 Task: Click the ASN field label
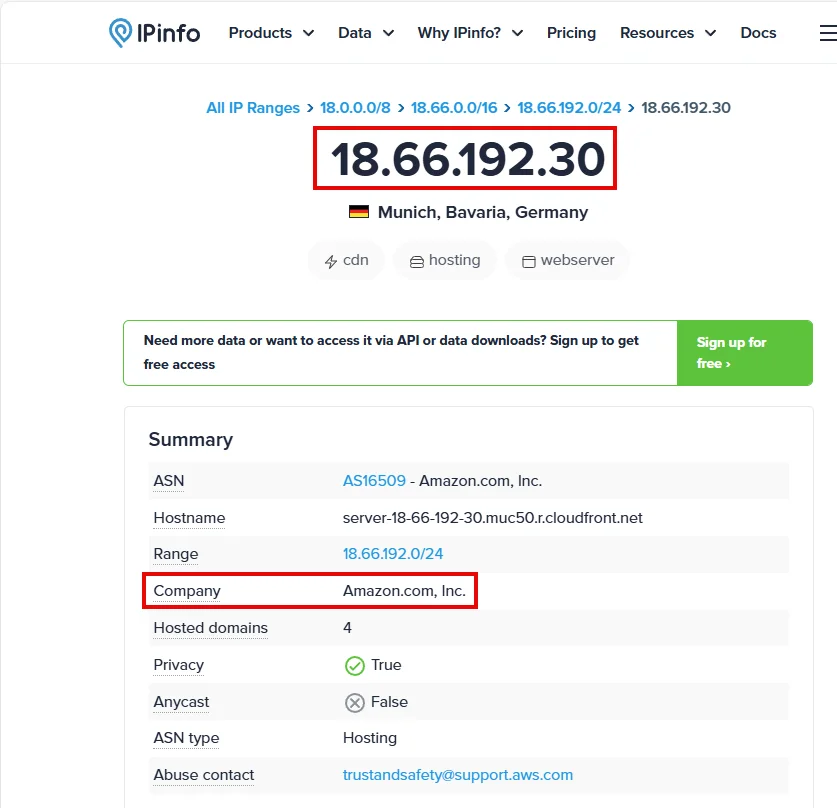point(169,481)
